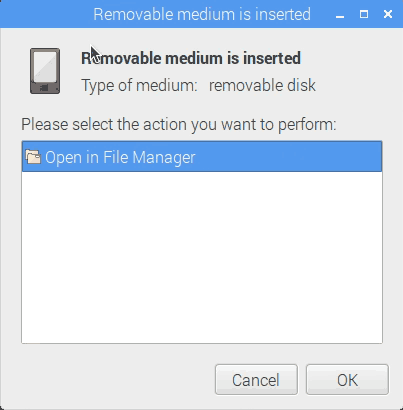Dismiss the dialog with the Cancel button
Image resolution: width=403 pixels, height=410 pixels.
256,379
